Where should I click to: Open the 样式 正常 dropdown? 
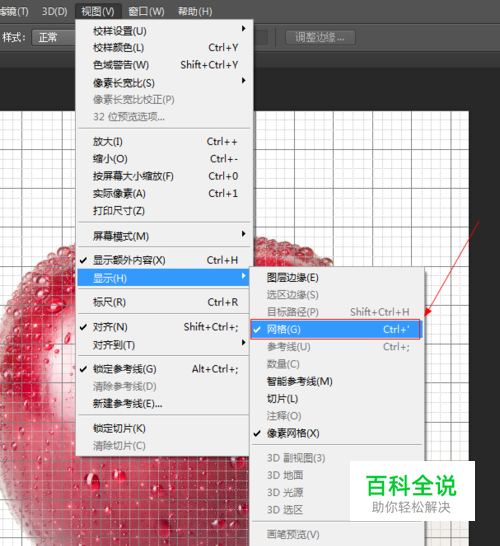point(53,37)
